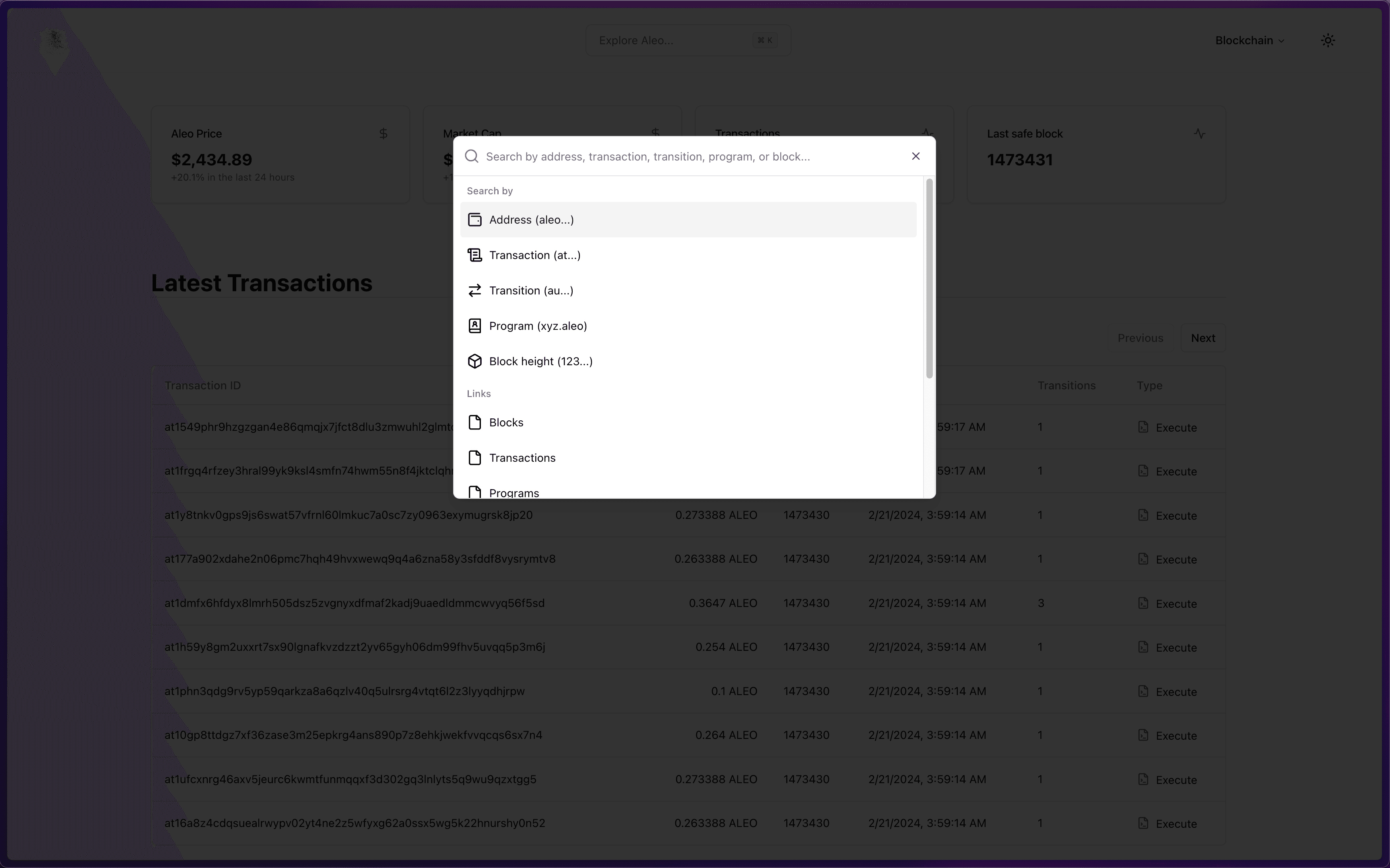
Task: Open the Blockchain dropdown menu
Action: point(1249,40)
